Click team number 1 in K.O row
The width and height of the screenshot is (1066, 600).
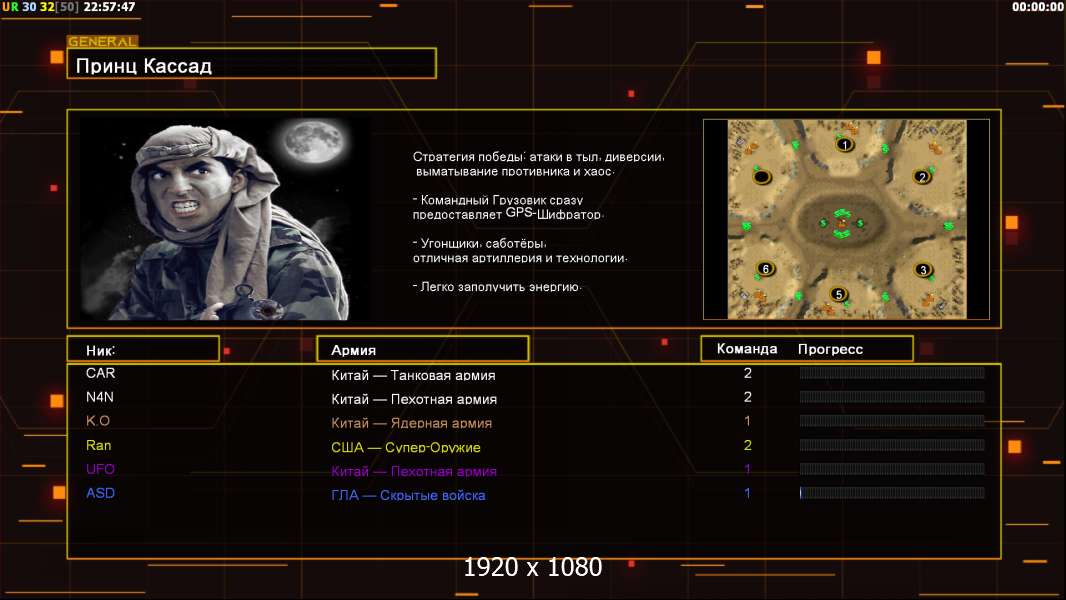(747, 421)
